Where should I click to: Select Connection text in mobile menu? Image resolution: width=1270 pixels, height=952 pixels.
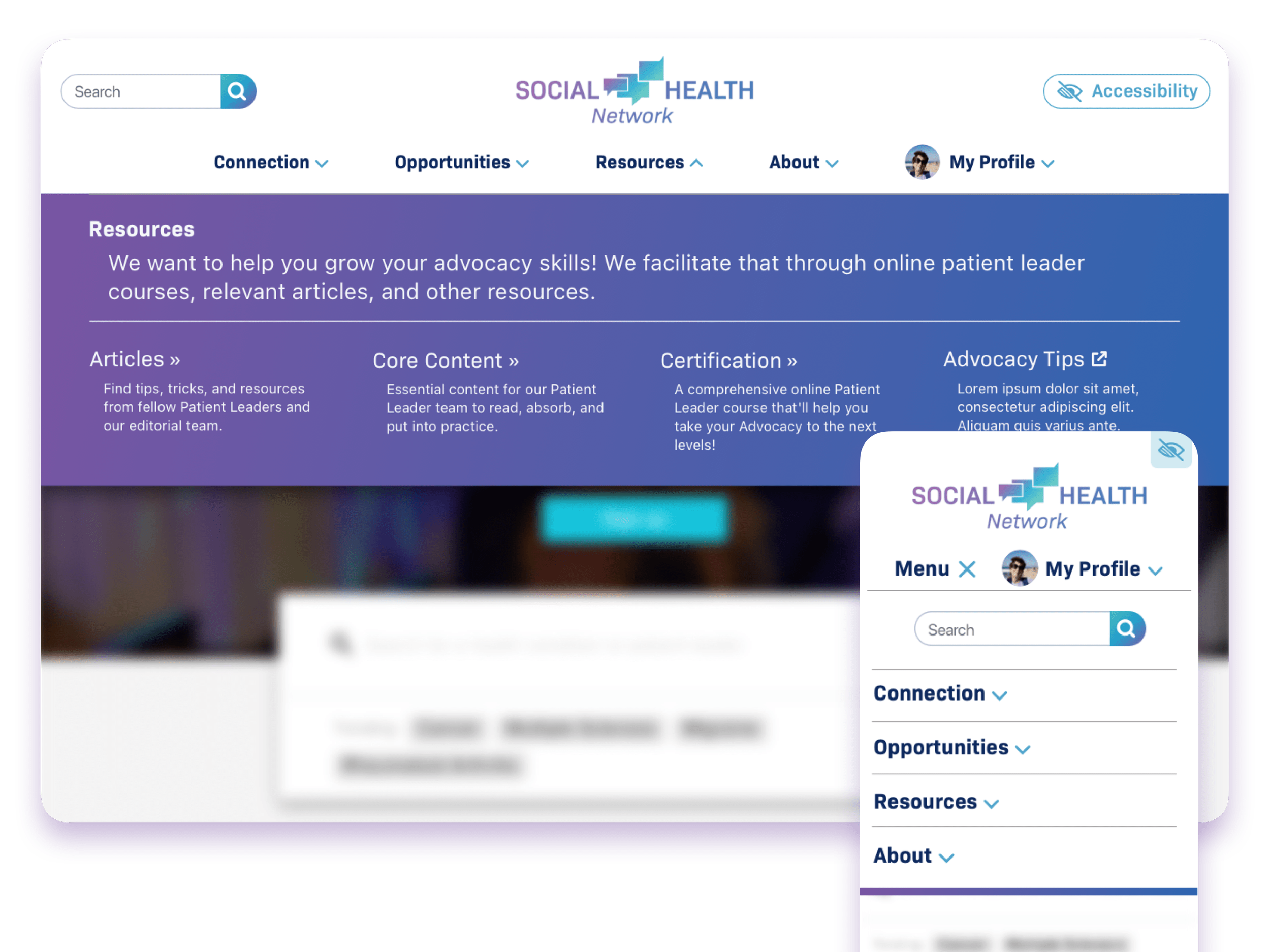coord(929,693)
